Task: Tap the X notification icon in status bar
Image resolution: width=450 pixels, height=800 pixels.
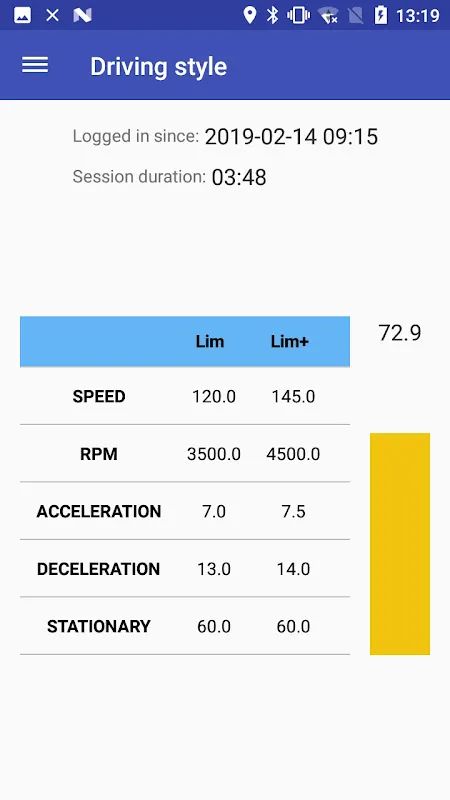Action: 52,15
